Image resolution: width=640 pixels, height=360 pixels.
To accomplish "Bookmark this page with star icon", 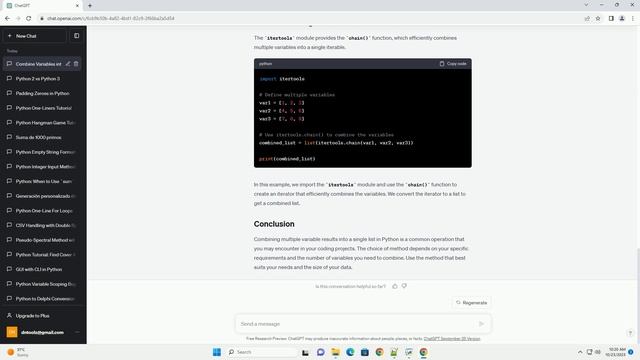I will (598, 18).
